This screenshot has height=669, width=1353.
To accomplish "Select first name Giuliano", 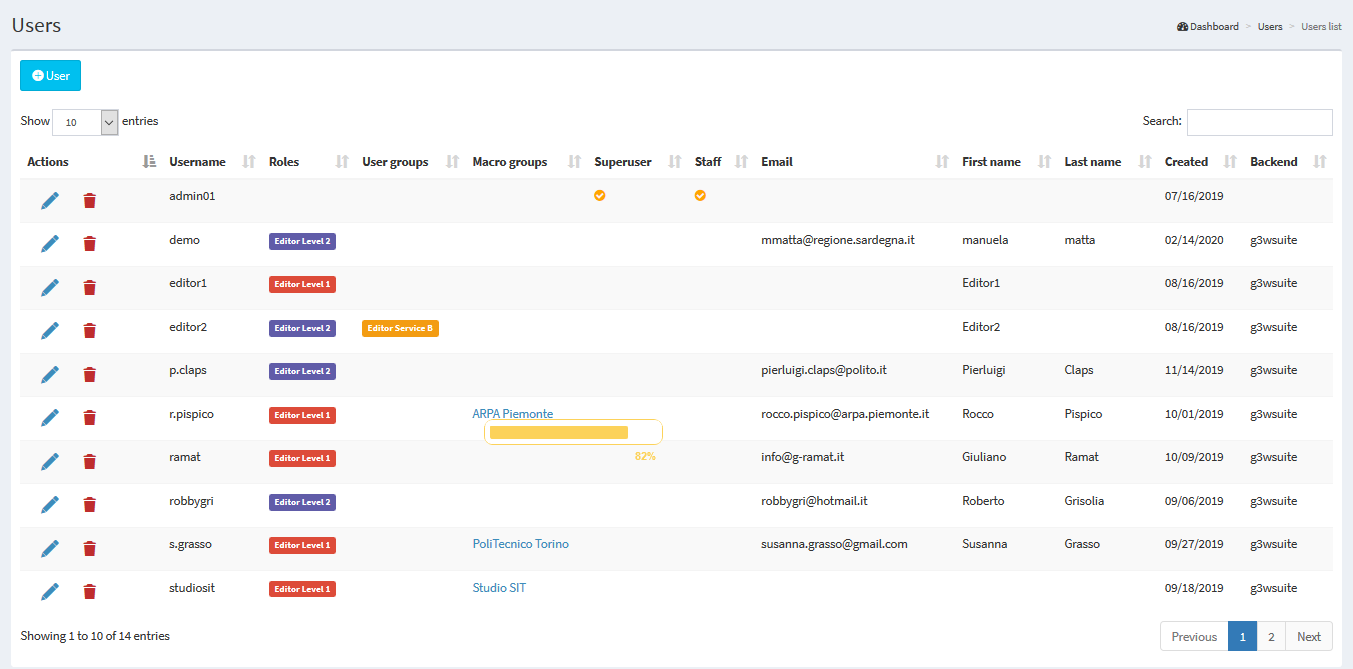I will [984, 457].
